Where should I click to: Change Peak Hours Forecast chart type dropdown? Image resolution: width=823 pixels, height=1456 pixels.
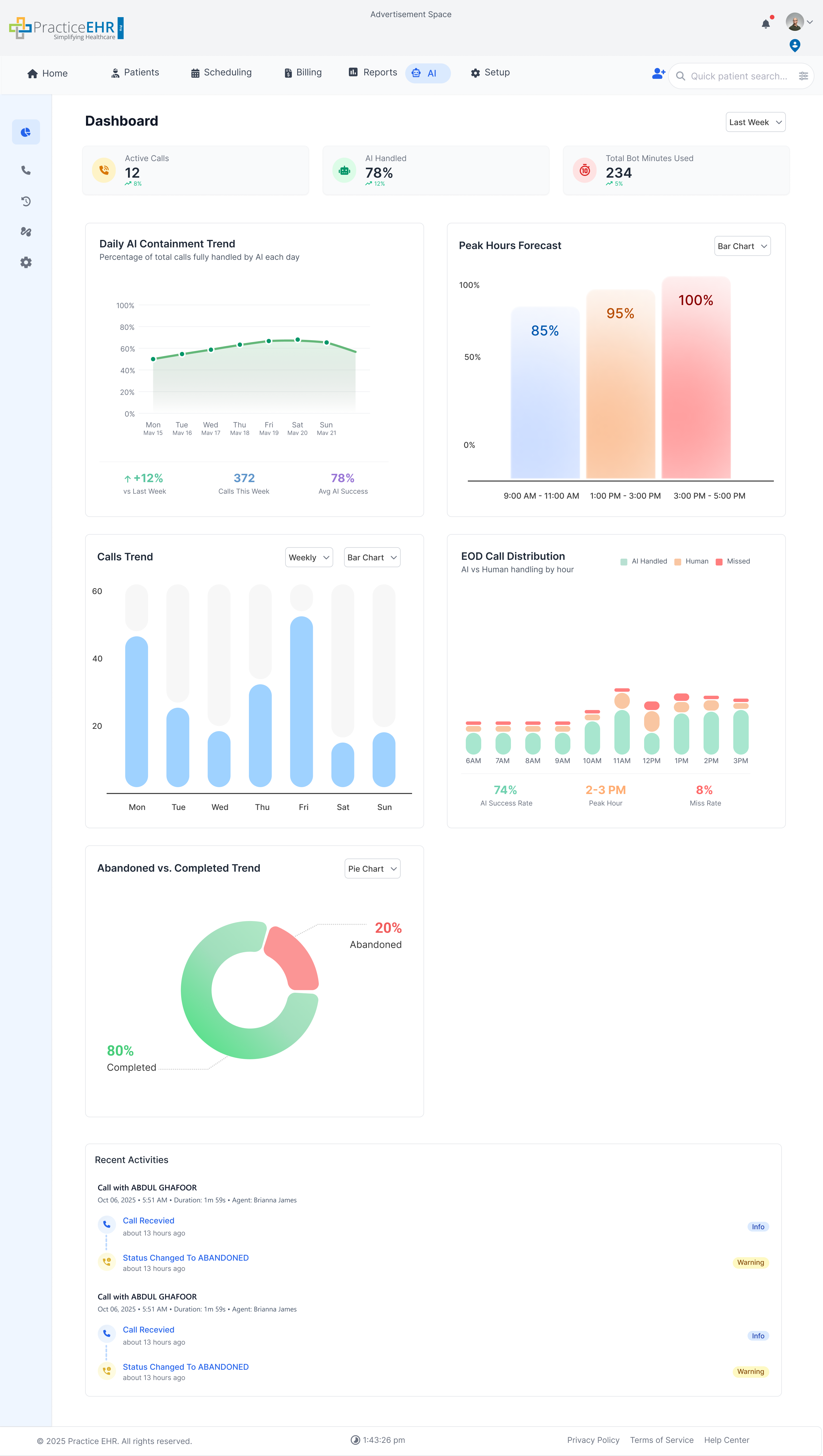[742, 246]
